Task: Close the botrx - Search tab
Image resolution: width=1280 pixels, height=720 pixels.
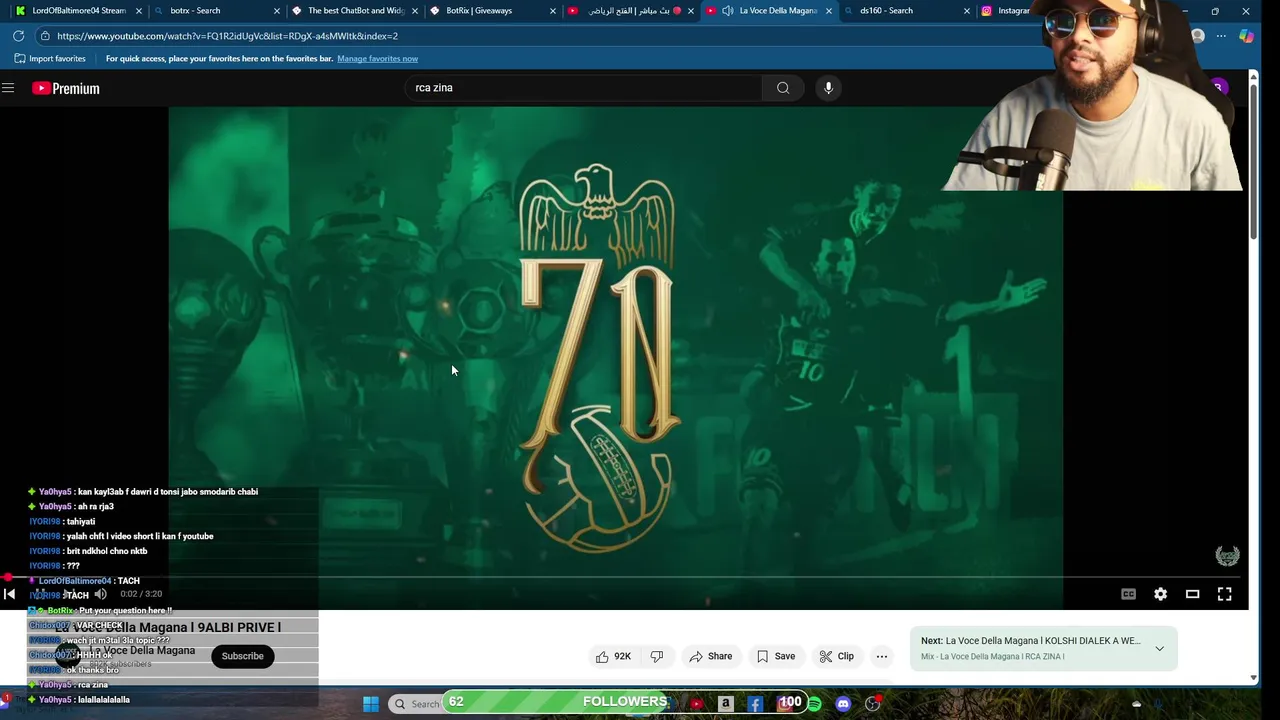Action: 277,11
